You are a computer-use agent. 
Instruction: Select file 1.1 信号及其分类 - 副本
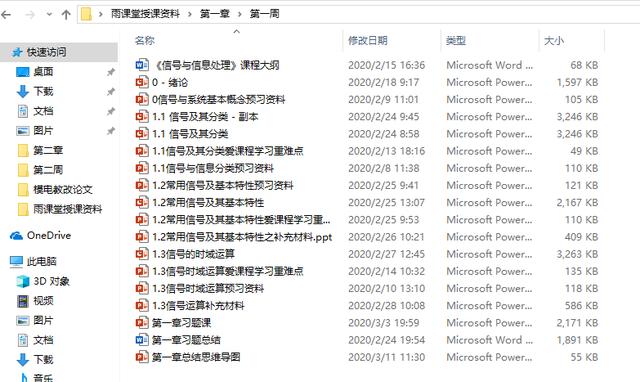[205, 117]
